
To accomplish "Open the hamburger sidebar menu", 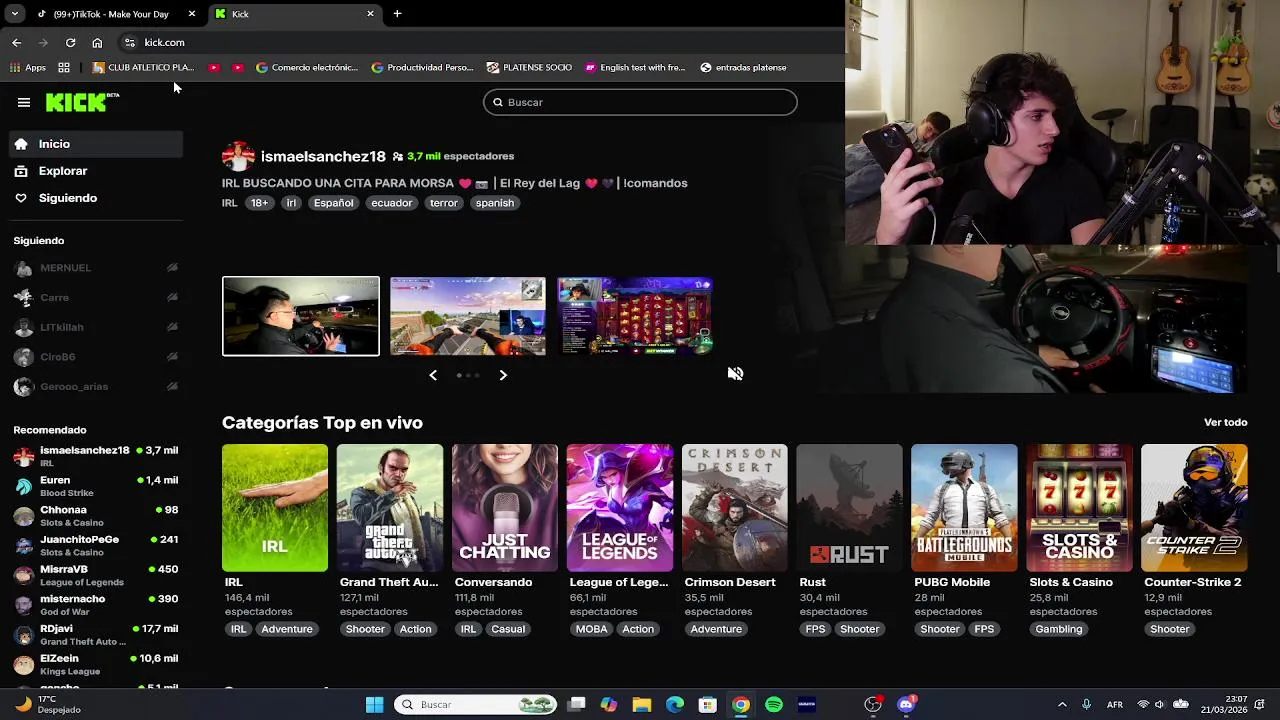I will click(24, 102).
